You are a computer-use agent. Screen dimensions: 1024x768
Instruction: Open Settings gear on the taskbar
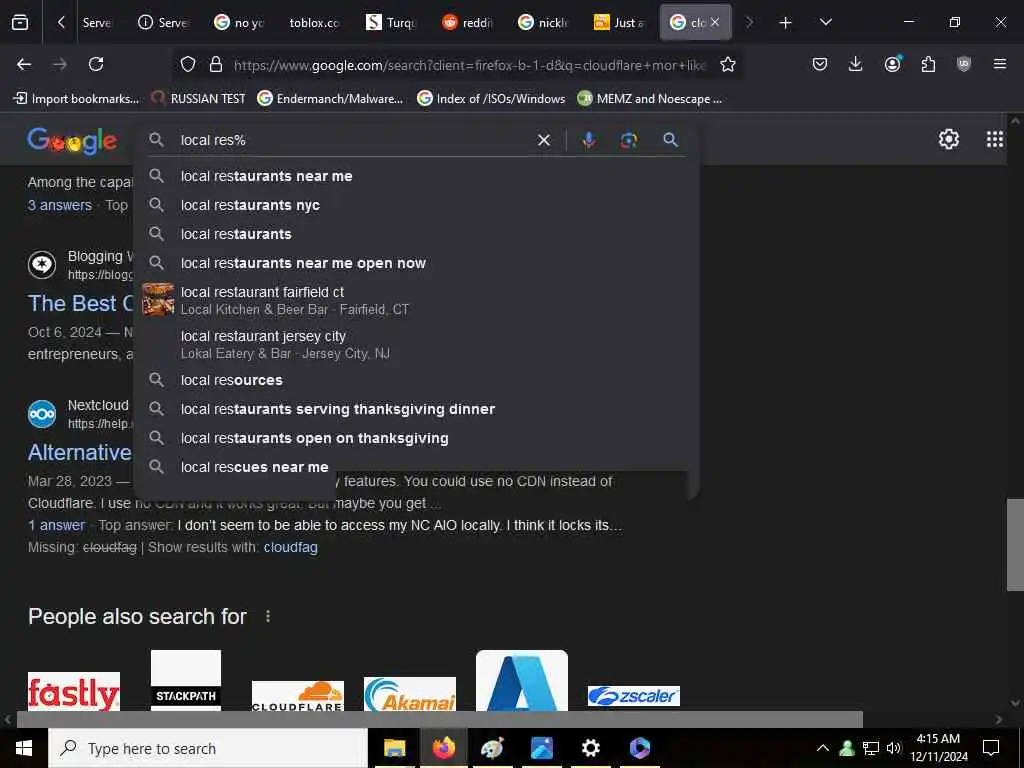click(590, 748)
